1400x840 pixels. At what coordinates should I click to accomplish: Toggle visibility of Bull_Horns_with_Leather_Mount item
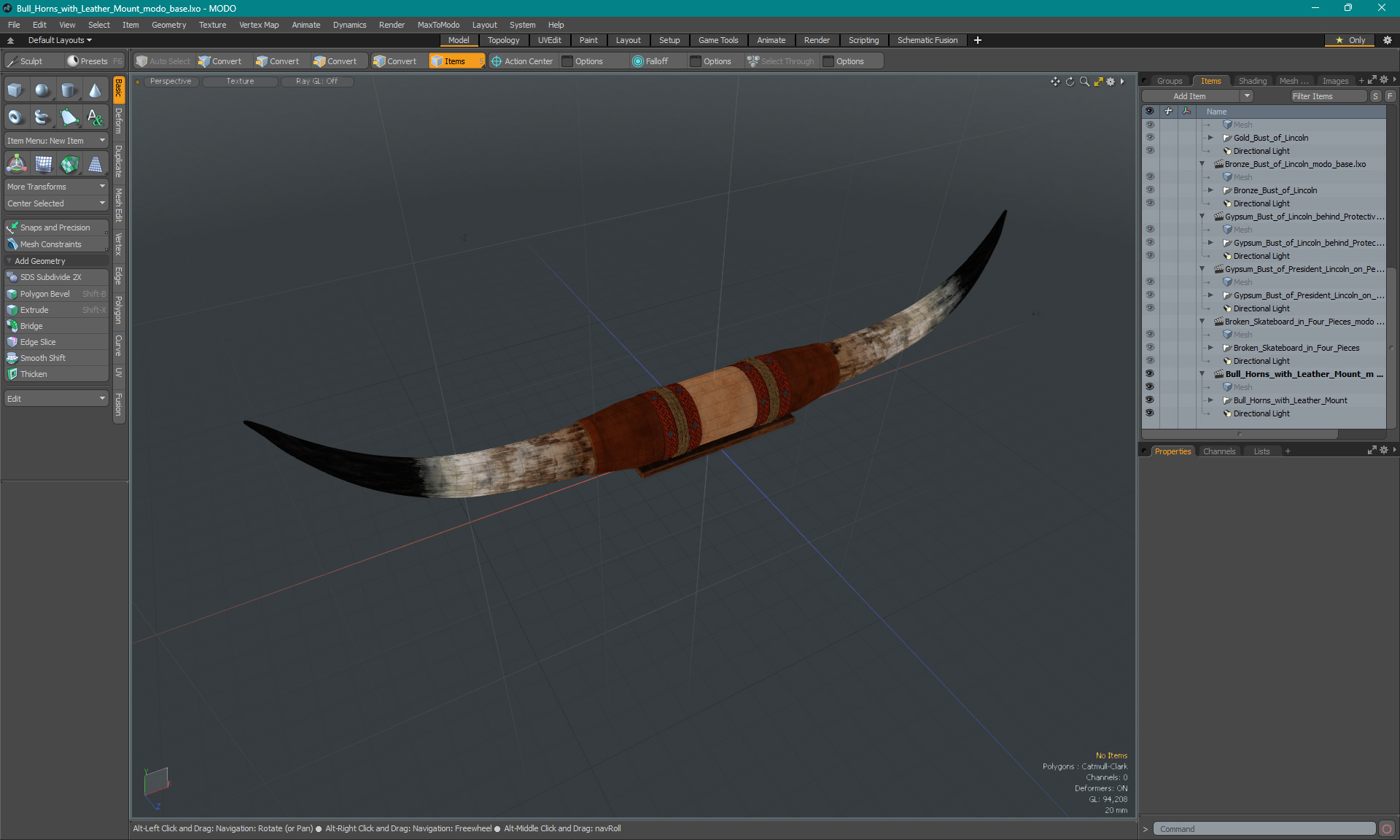[x=1150, y=400]
